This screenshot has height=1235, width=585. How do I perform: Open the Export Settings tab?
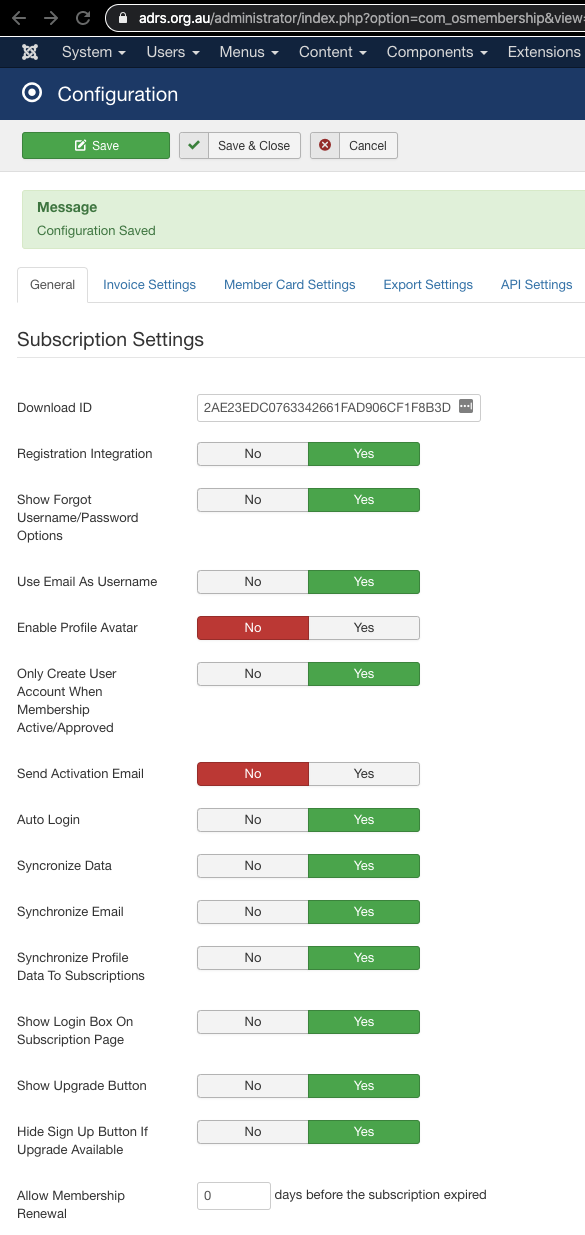[428, 284]
